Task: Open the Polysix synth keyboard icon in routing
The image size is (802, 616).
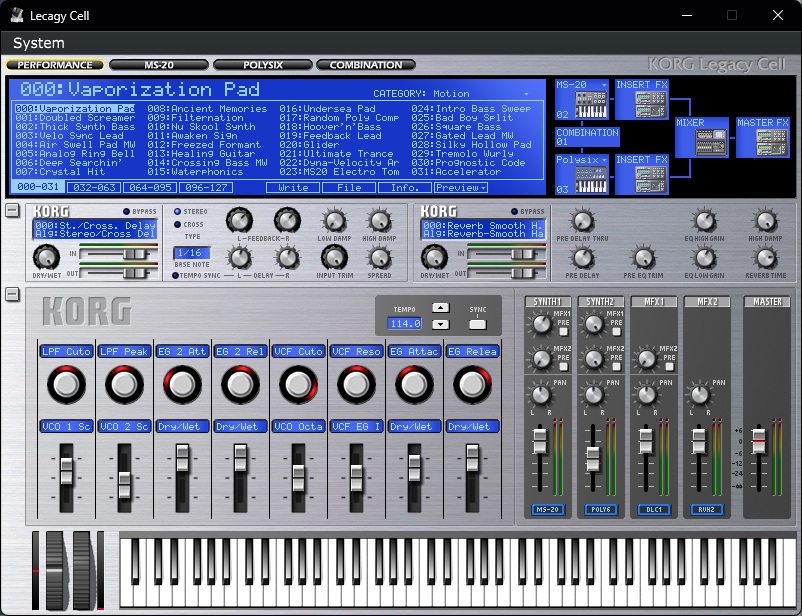Action: [591, 180]
